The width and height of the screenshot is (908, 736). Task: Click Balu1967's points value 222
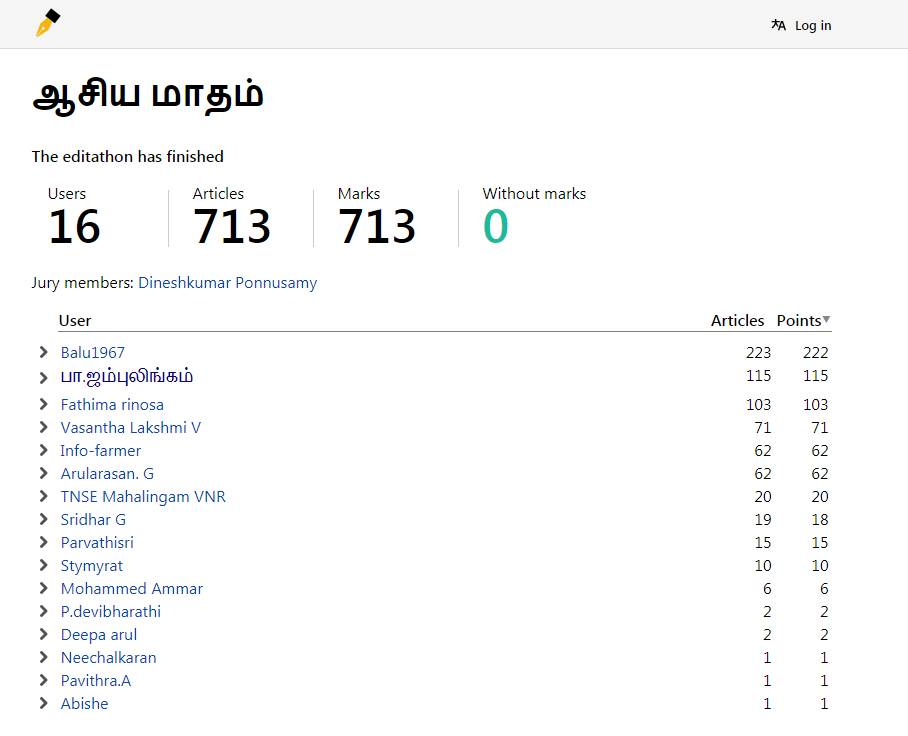pos(815,353)
